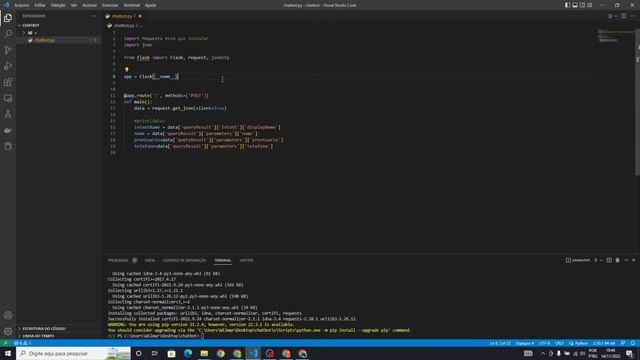Open the Ver menu
The width and height of the screenshot is (640, 360).
(x=73, y=5)
